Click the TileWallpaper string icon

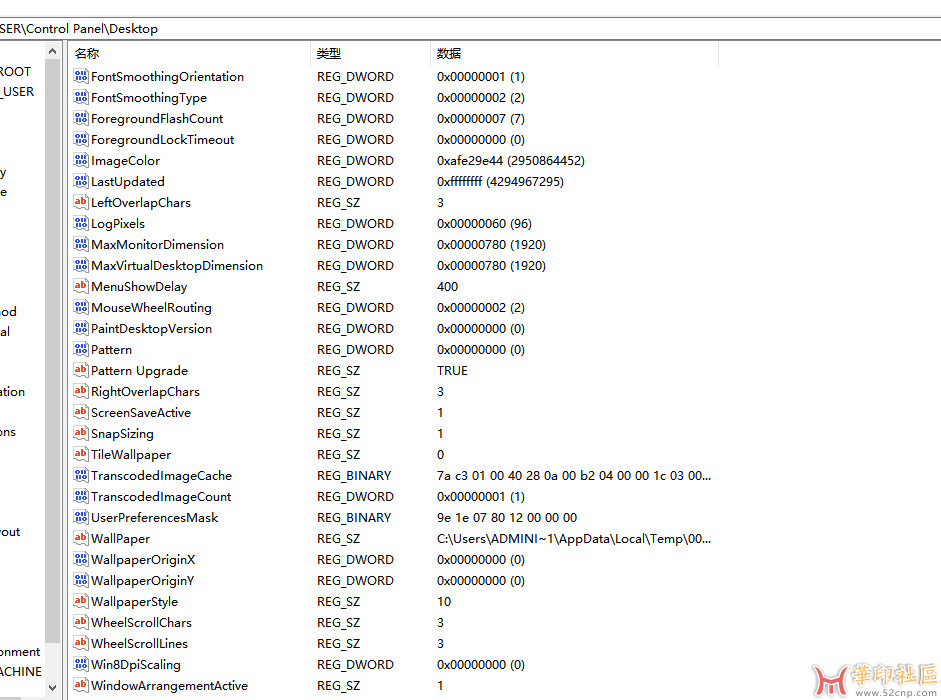point(81,454)
